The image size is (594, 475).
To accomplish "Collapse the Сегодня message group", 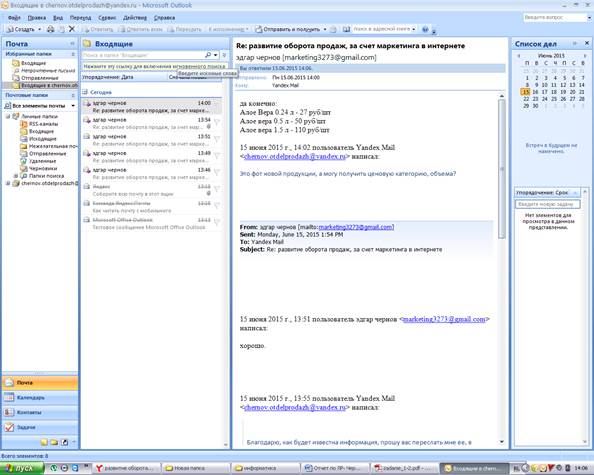I will coord(85,92).
